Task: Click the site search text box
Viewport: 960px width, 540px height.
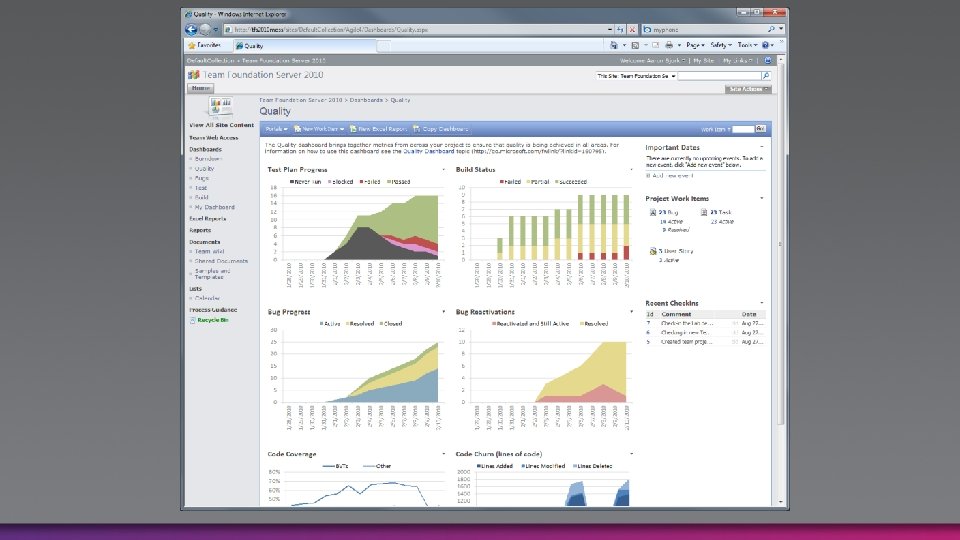Action: (x=720, y=76)
